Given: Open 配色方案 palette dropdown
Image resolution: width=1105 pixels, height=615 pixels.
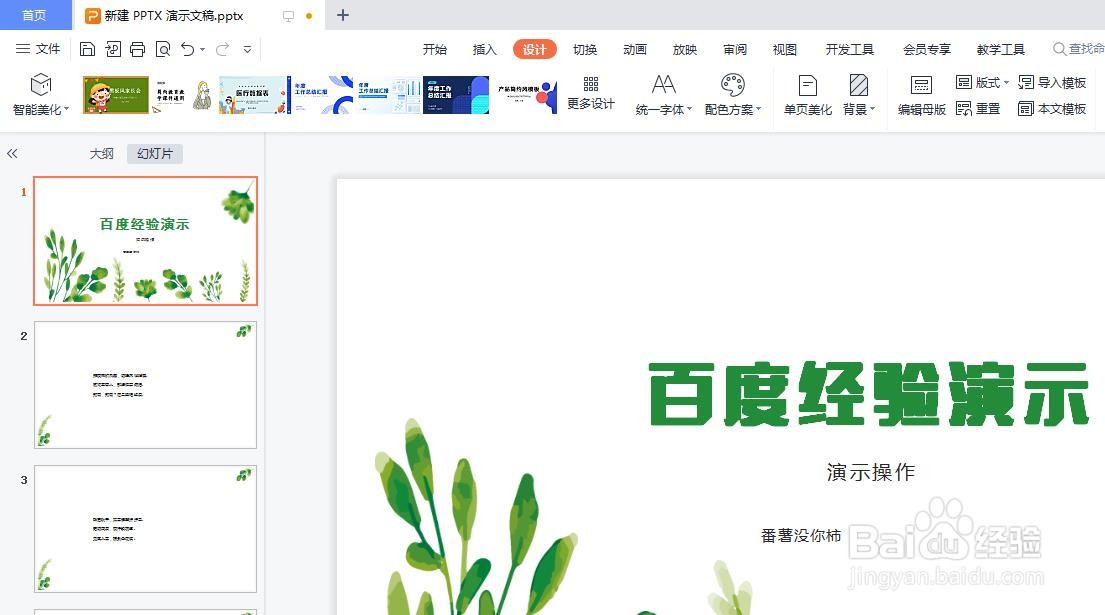Looking at the screenshot, I should pos(733,94).
